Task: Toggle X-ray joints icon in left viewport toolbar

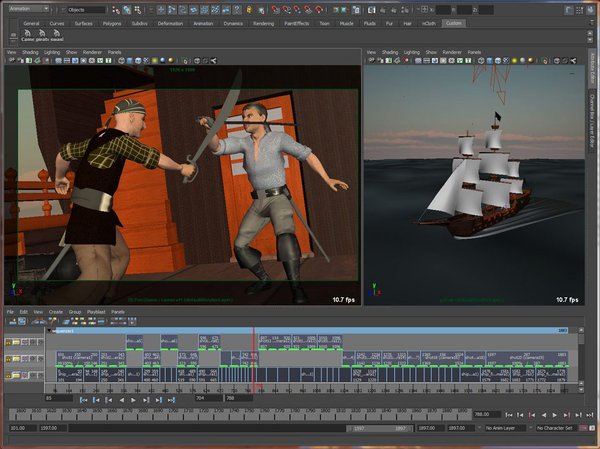Action: coord(214,60)
